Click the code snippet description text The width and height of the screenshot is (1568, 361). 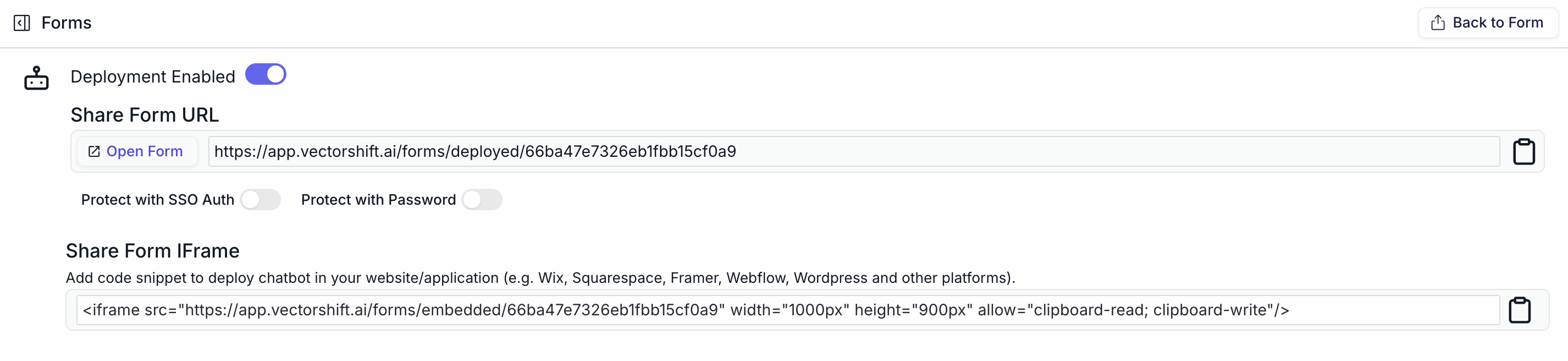tap(540, 278)
